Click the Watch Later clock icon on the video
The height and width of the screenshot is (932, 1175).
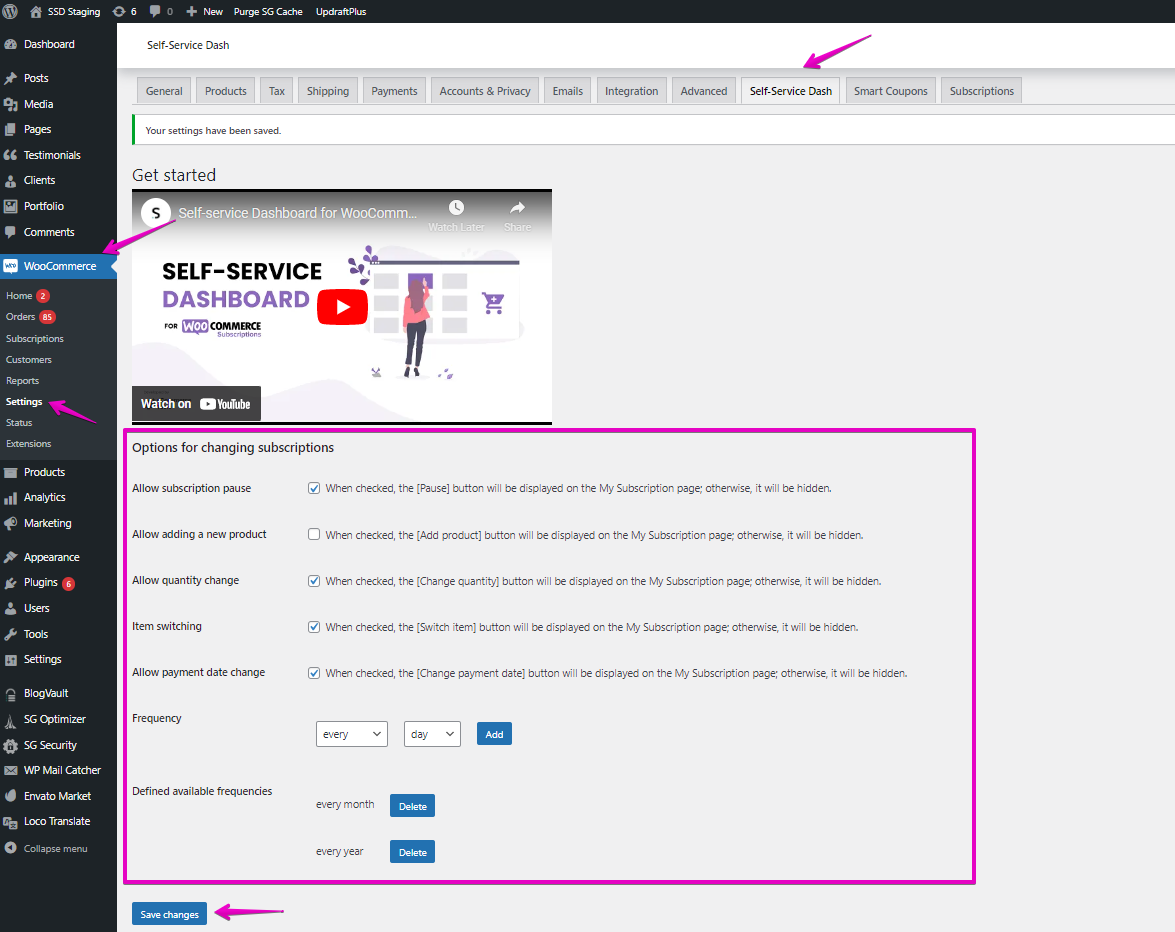coord(456,208)
